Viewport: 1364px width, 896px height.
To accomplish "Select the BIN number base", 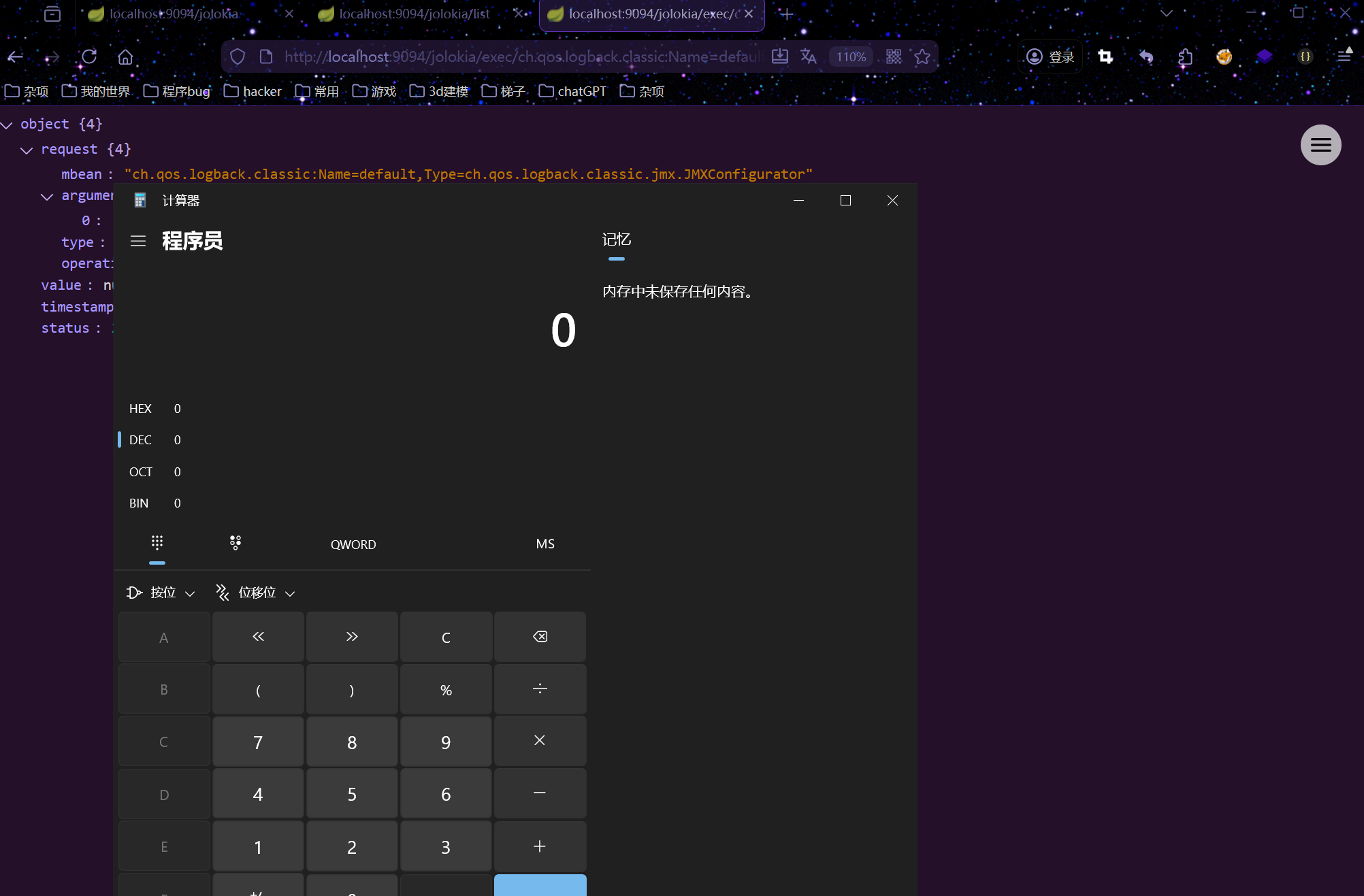I will click(139, 503).
